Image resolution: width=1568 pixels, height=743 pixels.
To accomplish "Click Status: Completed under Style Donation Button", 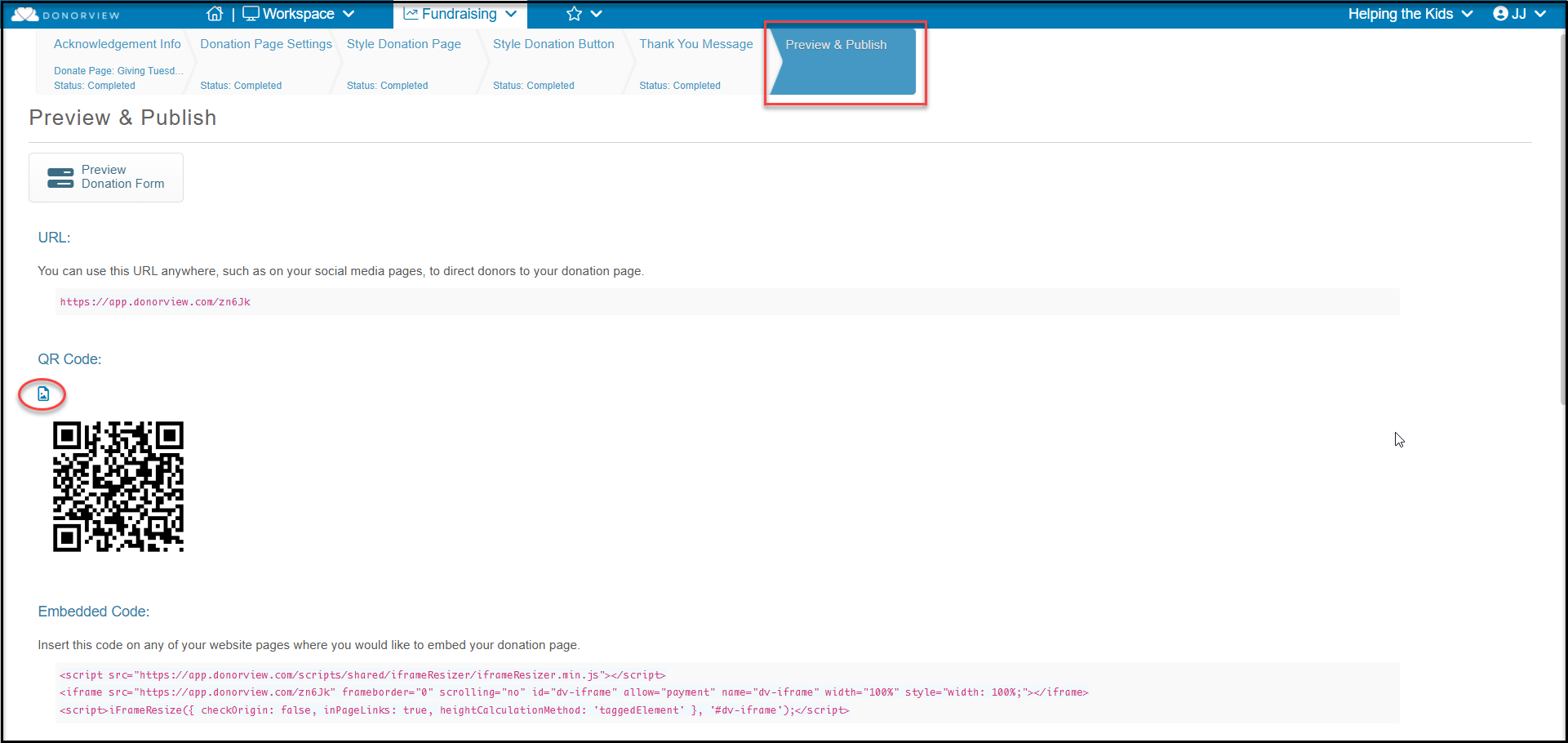I will click(x=534, y=86).
